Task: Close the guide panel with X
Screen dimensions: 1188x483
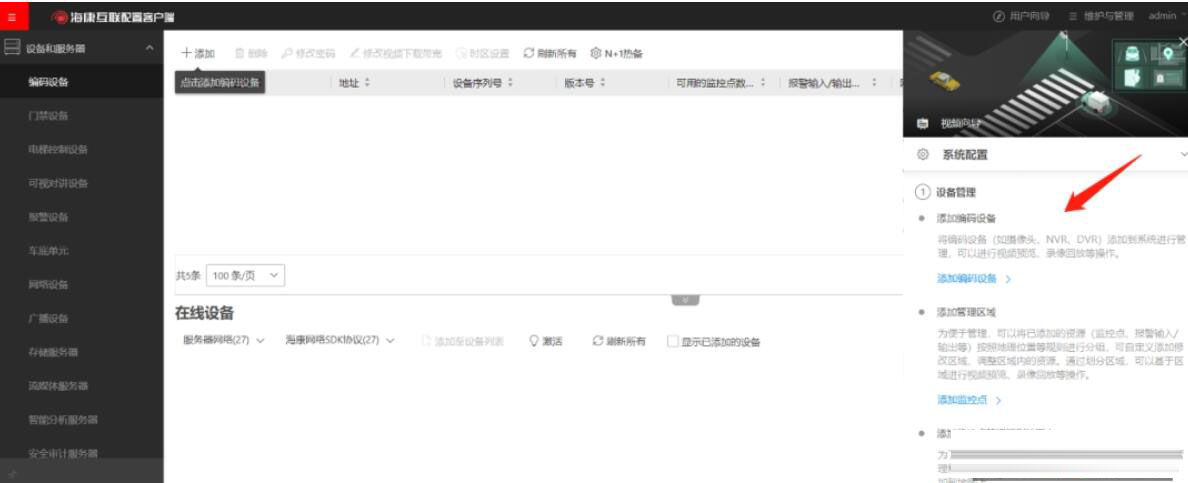Action: point(1182,42)
